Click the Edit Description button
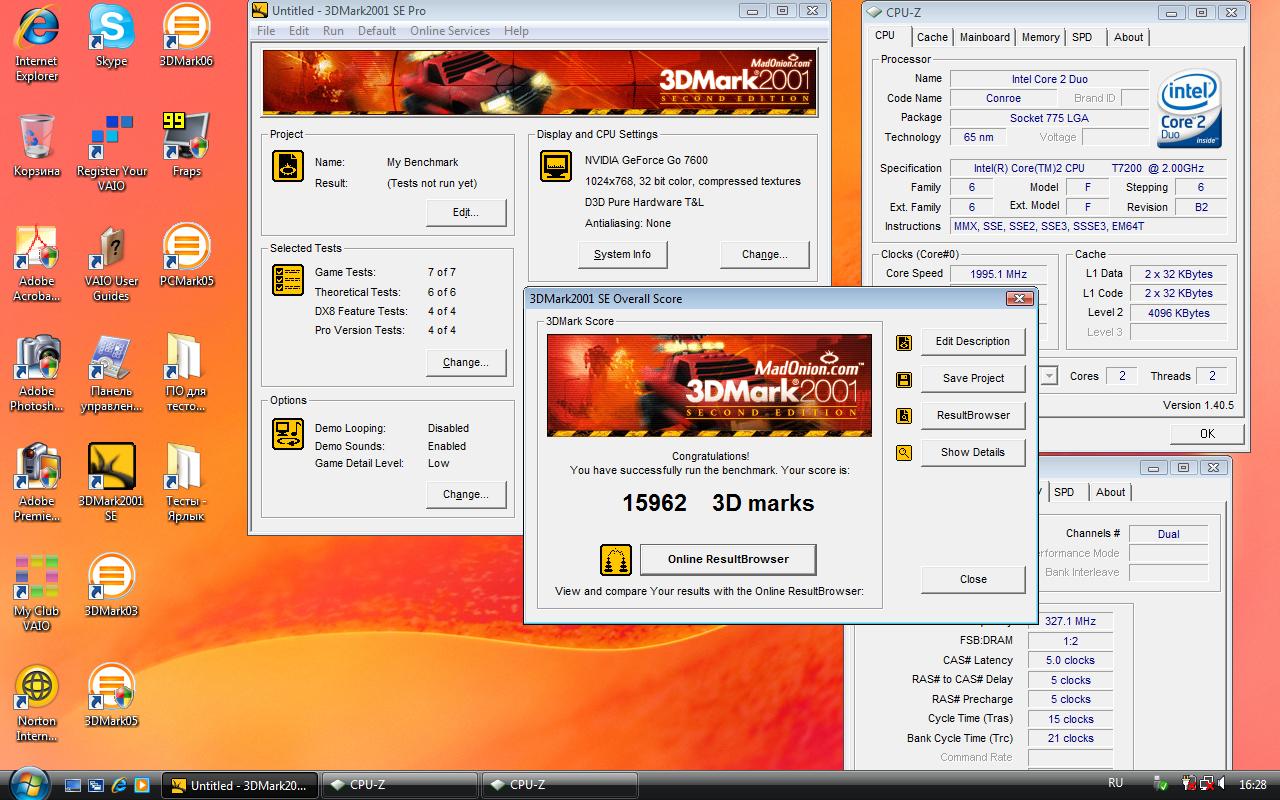This screenshot has width=1280, height=800. click(x=973, y=341)
